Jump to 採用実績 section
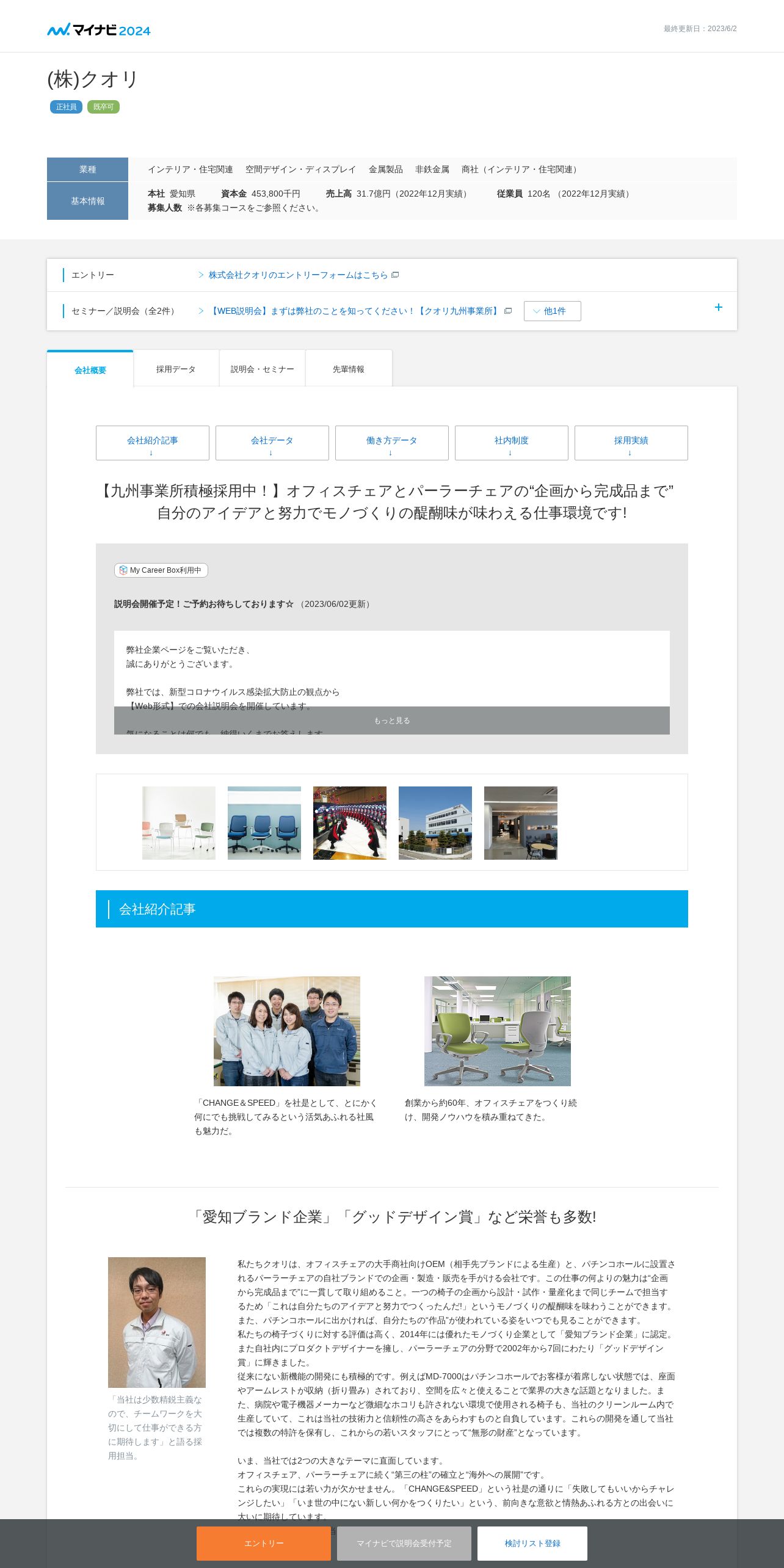The height and width of the screenshot is (1568, 784). (x=631, y=443)
